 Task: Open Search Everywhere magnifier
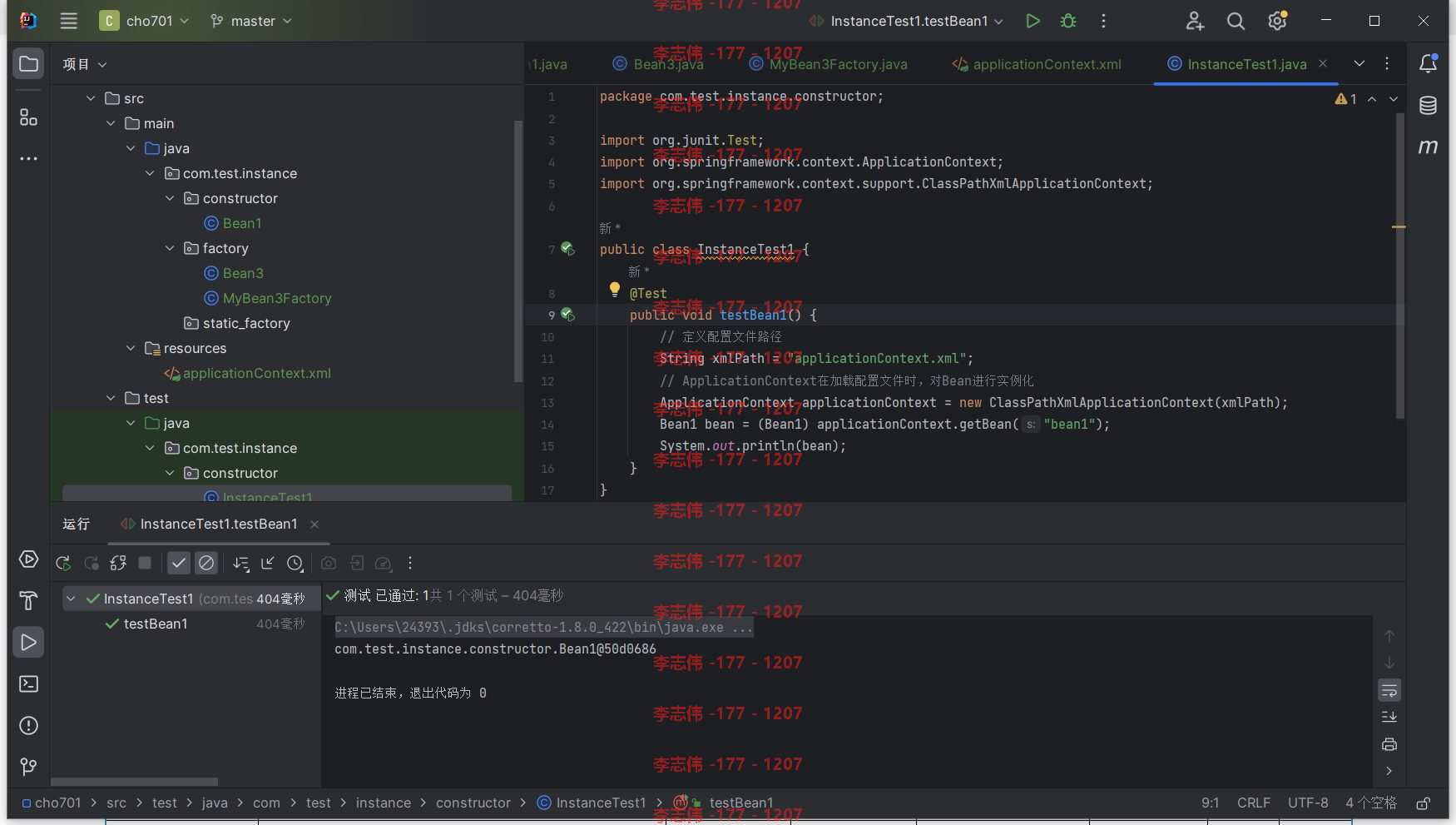pyautogui.click(x=1236, y=21)
